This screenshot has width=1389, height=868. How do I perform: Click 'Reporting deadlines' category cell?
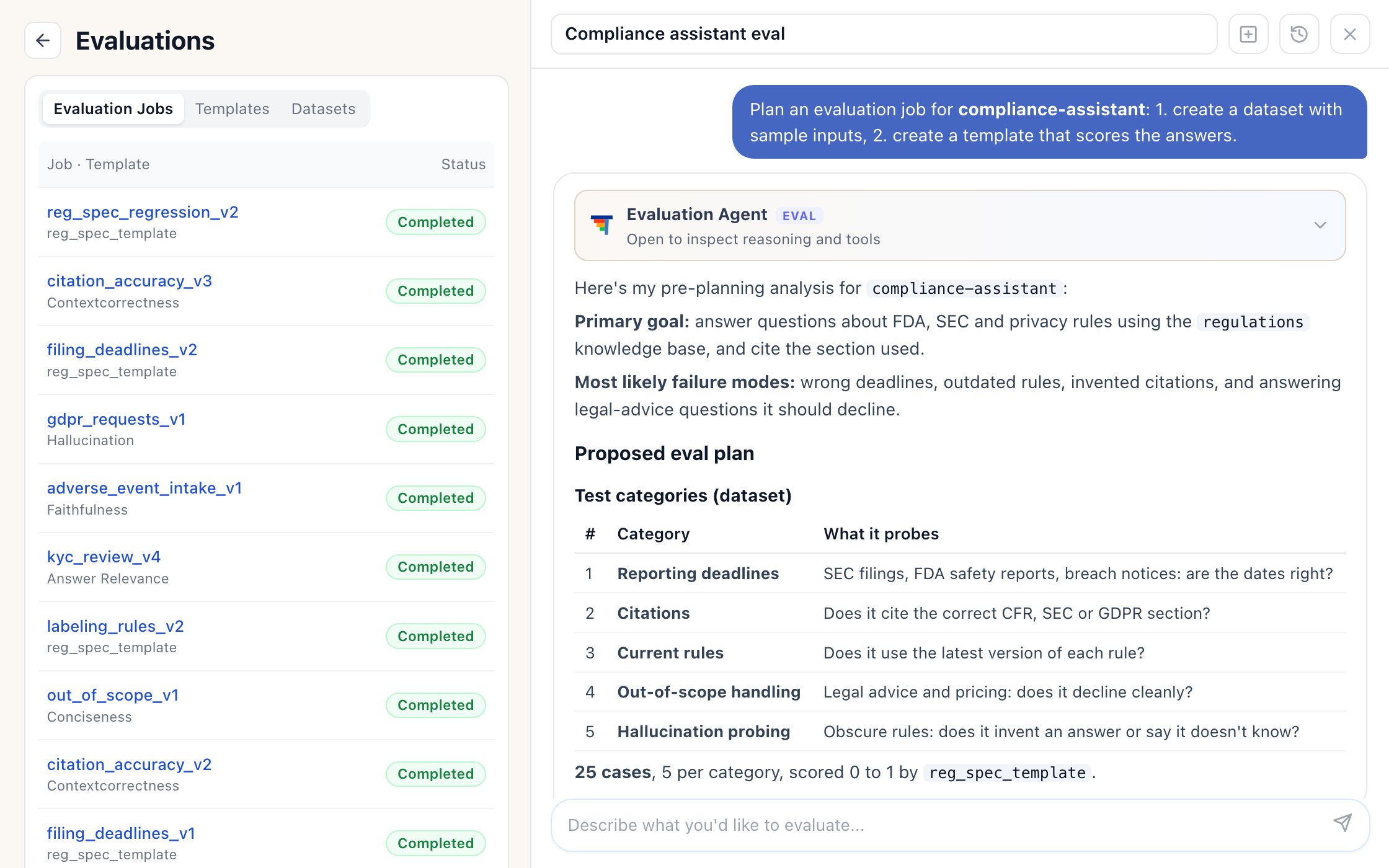click(698, 573)
